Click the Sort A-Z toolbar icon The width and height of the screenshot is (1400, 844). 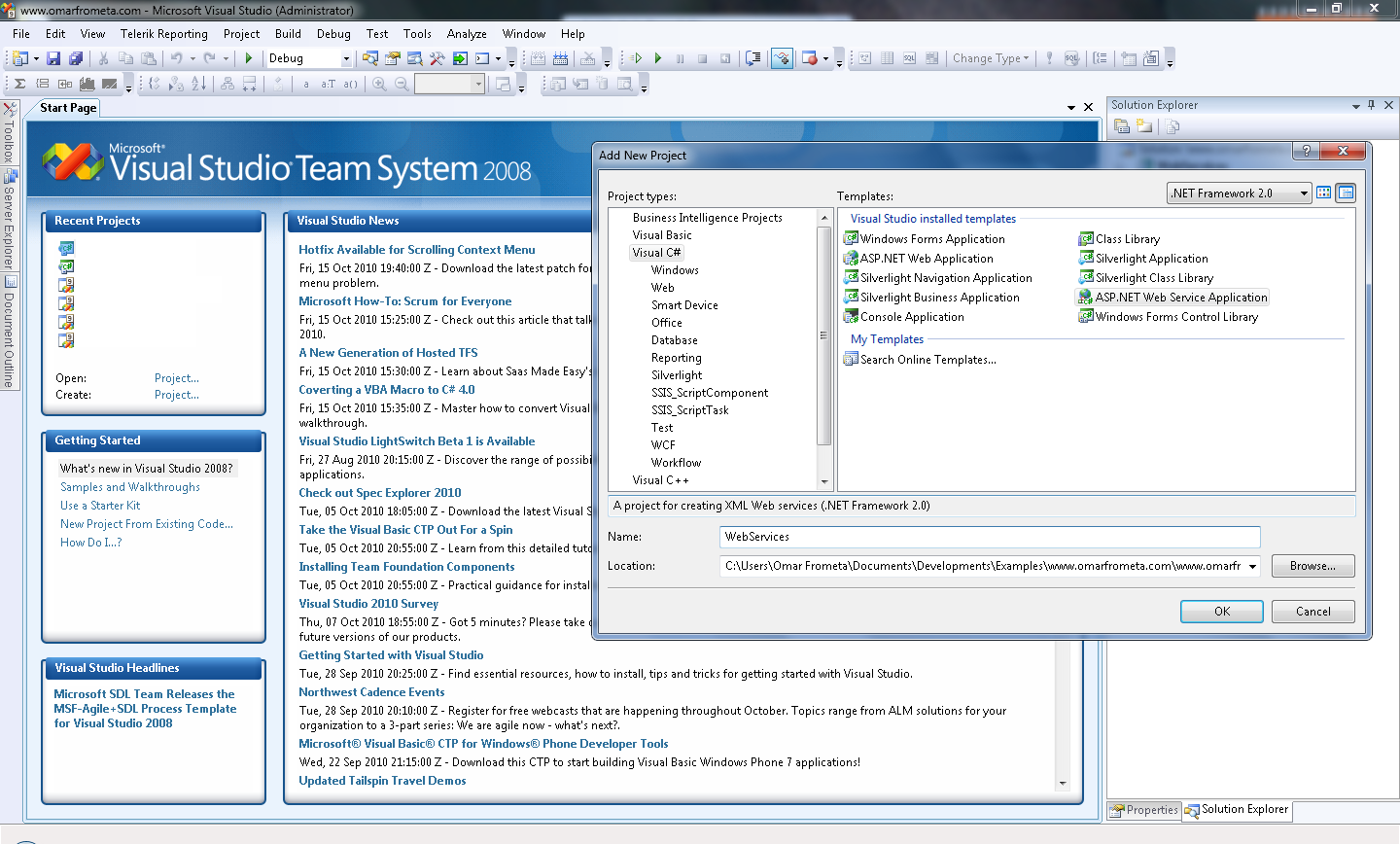(198, 85)
